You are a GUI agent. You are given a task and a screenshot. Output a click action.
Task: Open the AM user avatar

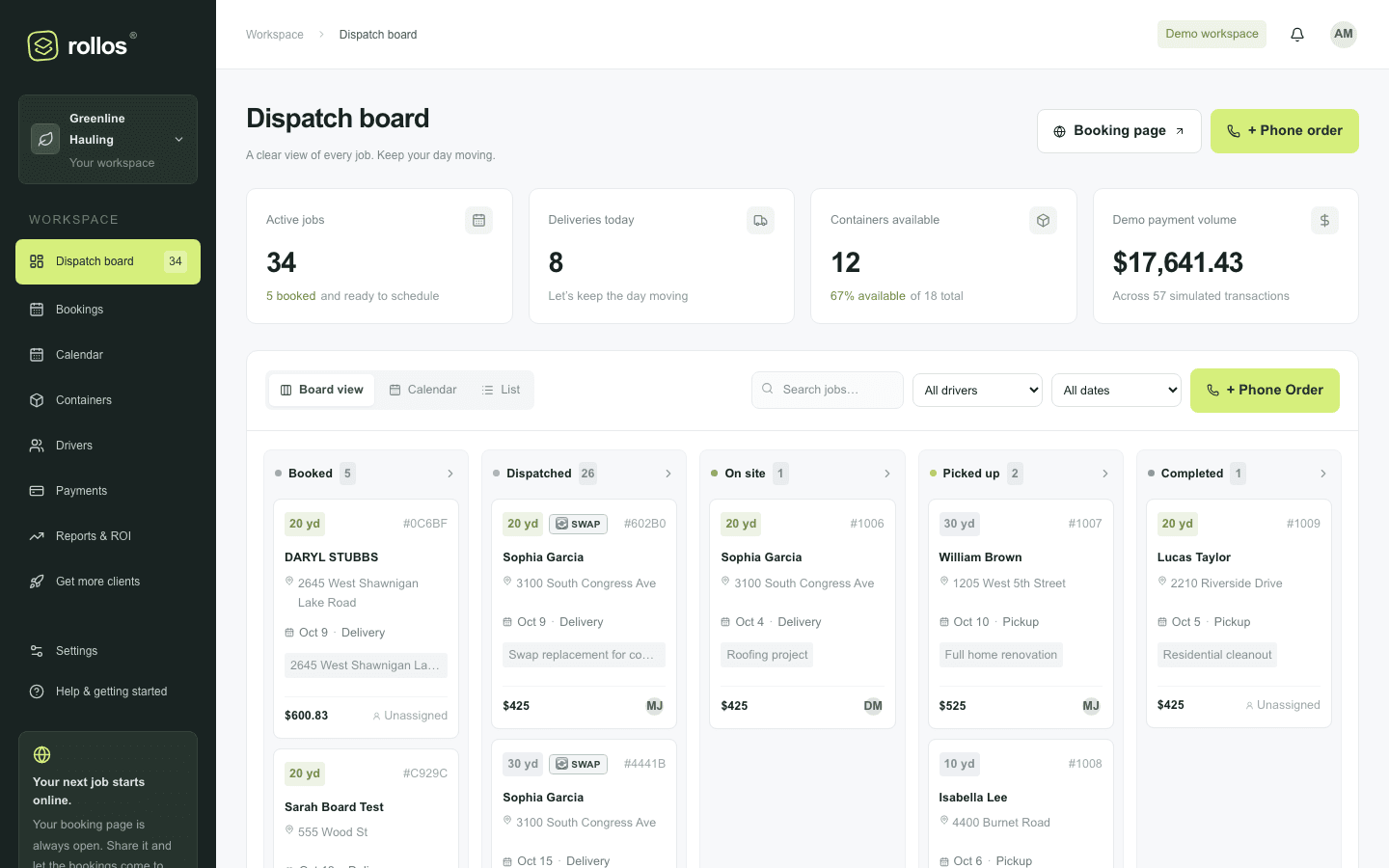tap(1344, 35)
